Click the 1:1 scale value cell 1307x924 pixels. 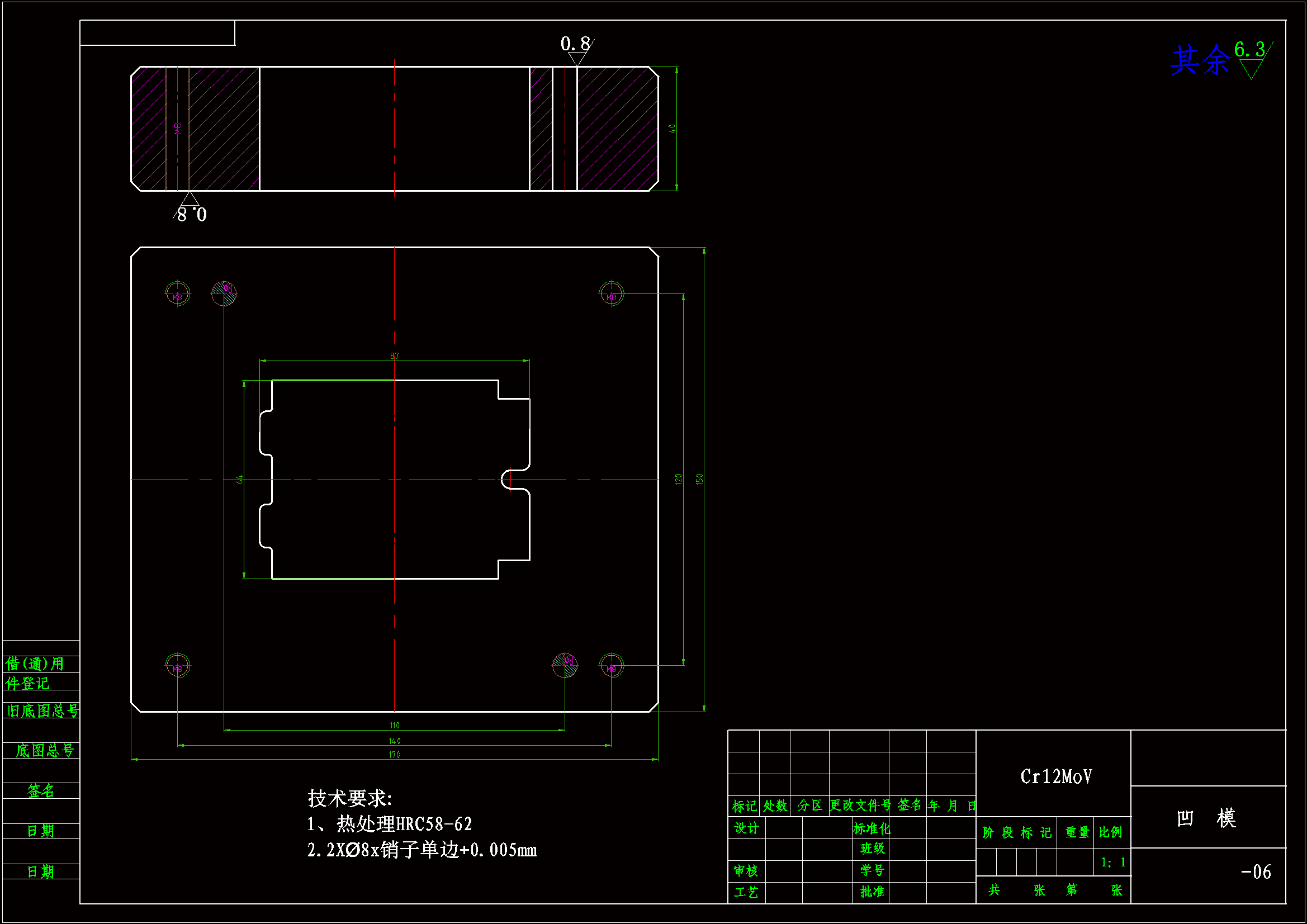click(1113, 863)
